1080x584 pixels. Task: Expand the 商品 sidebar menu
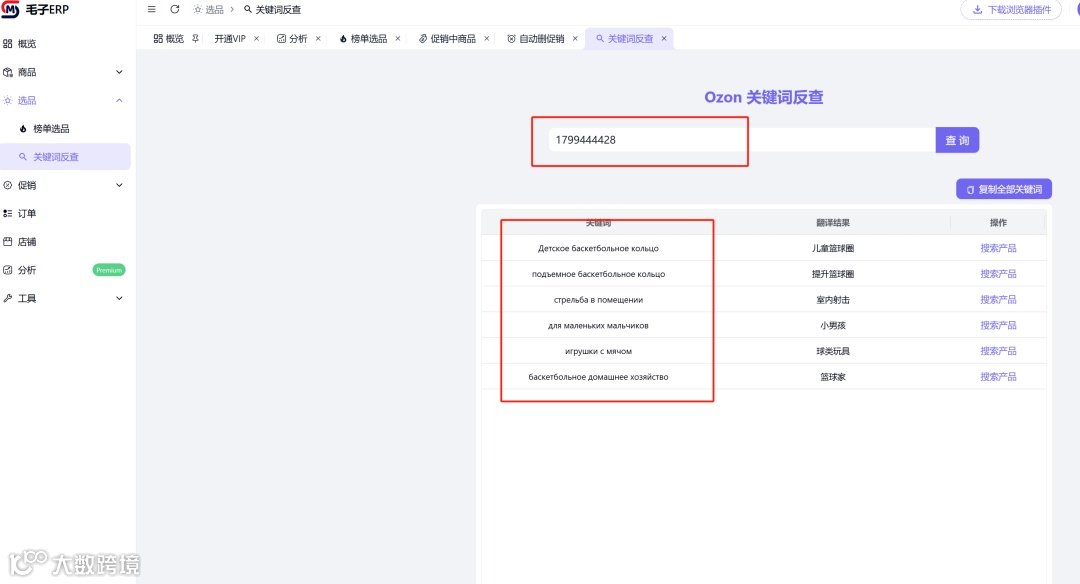pyautogui.click(x=65, y=72)
